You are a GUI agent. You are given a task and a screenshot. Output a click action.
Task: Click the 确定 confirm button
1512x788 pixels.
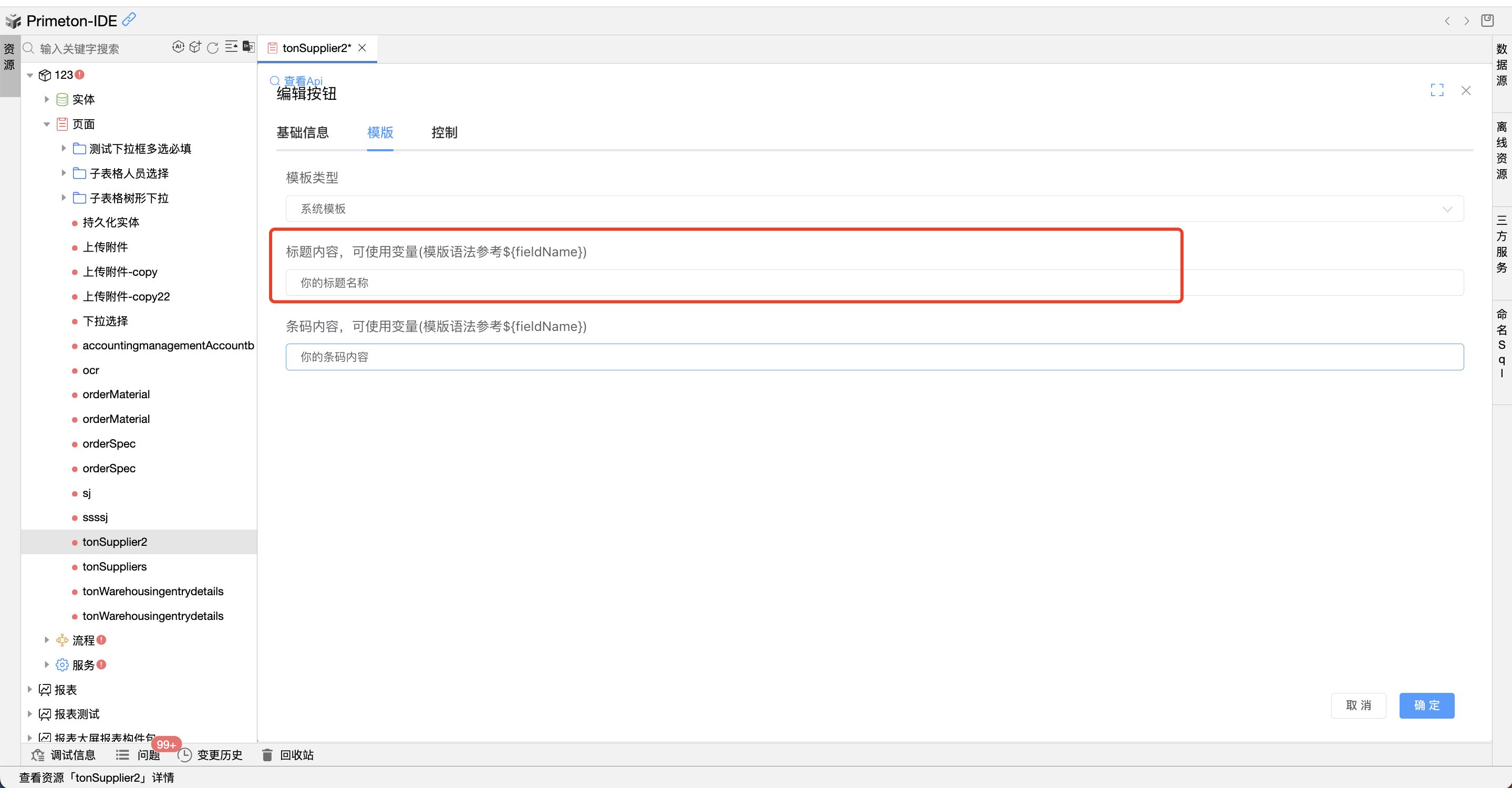pyautogui.click(x=1426, y=706)
